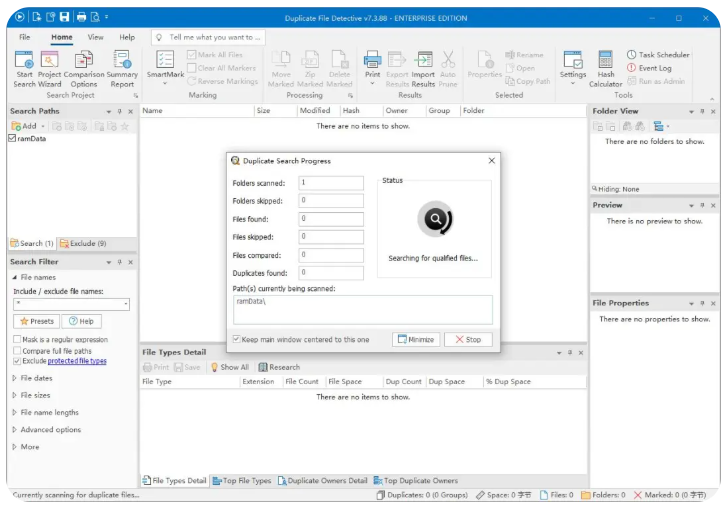Close the Duplicate Search Progress dialog
This screenshot has height=510, width=727.
click(x=492, y=160)
